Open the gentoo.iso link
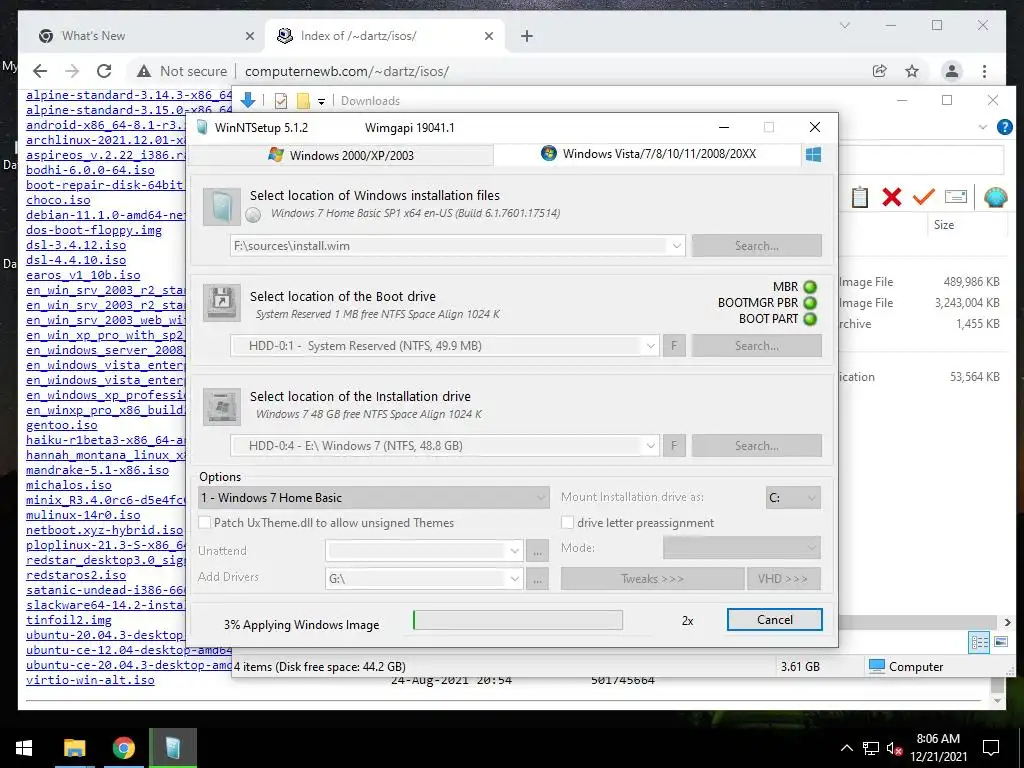1024x768 pixels. [x=62, y=425]
